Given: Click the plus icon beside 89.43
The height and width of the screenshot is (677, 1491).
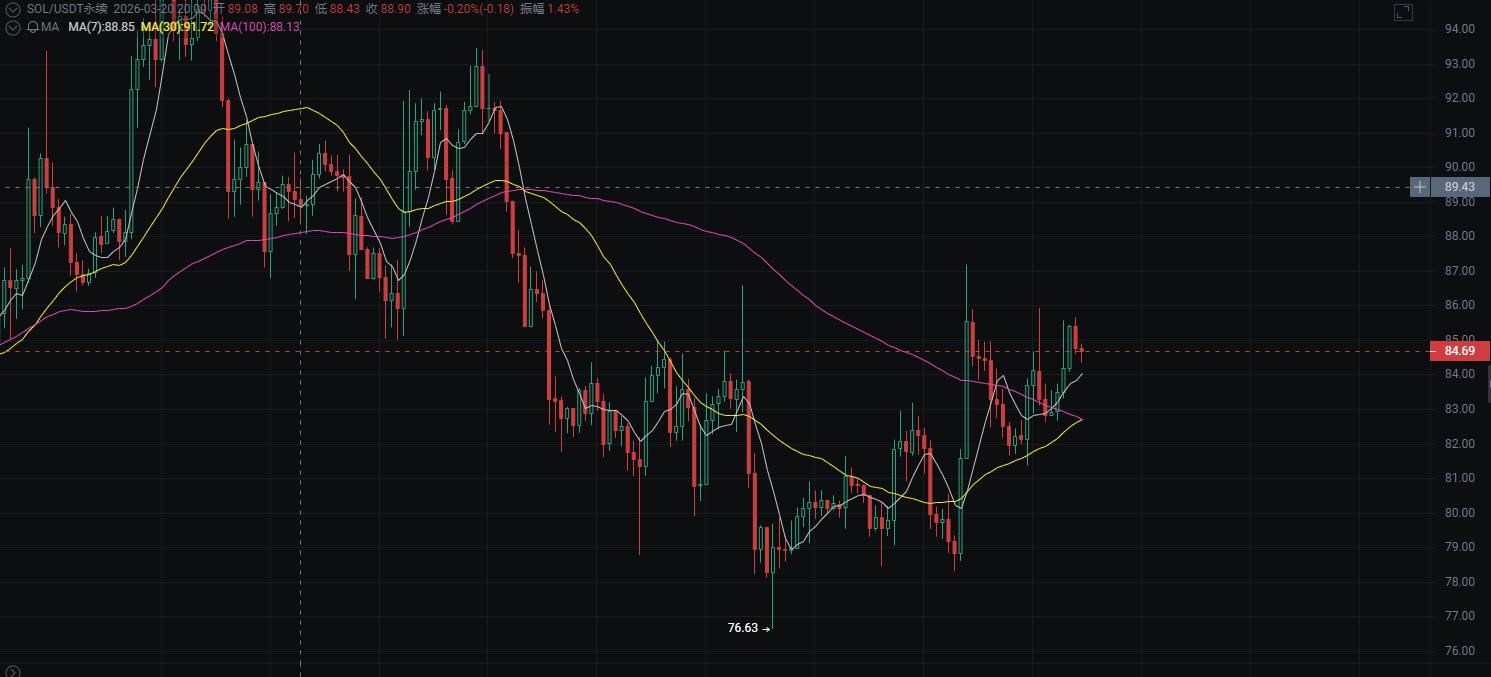Looking at the screenshot, I should (x=1420, y=187).
